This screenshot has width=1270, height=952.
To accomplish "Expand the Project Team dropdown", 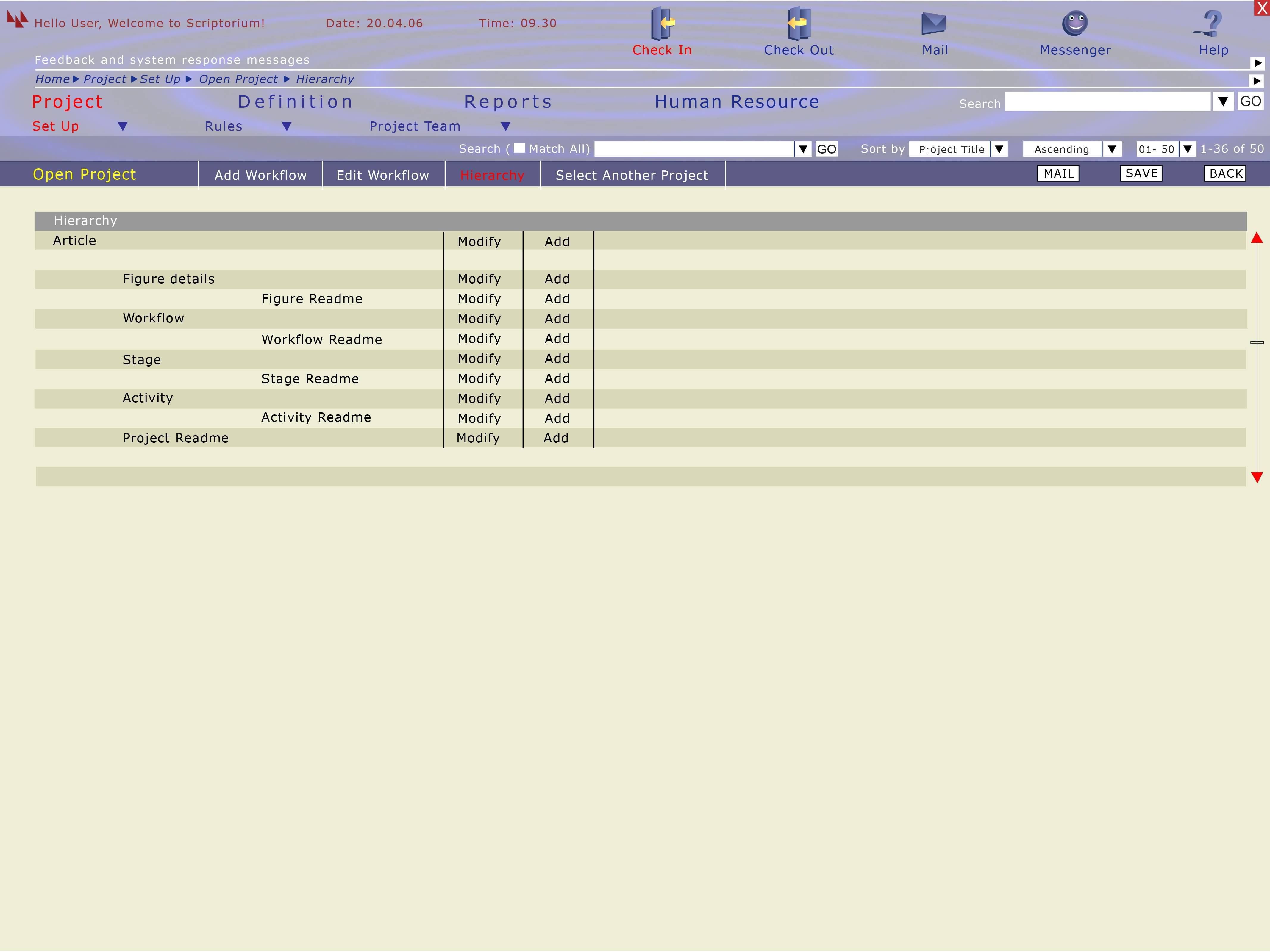I will pos(505,126).
